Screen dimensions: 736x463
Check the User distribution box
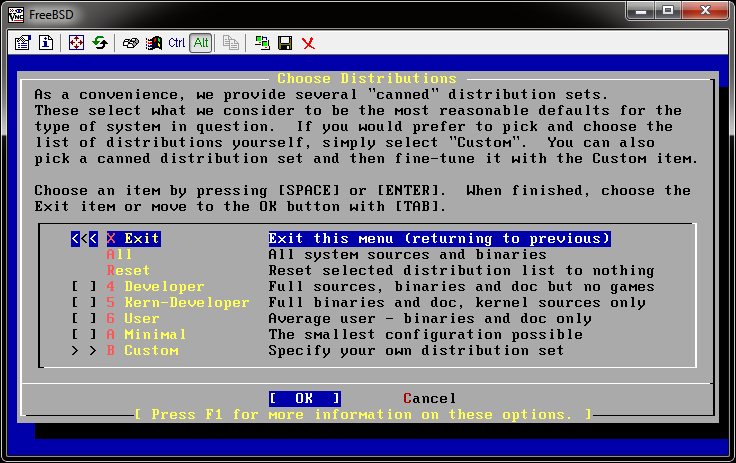[84, 318]
